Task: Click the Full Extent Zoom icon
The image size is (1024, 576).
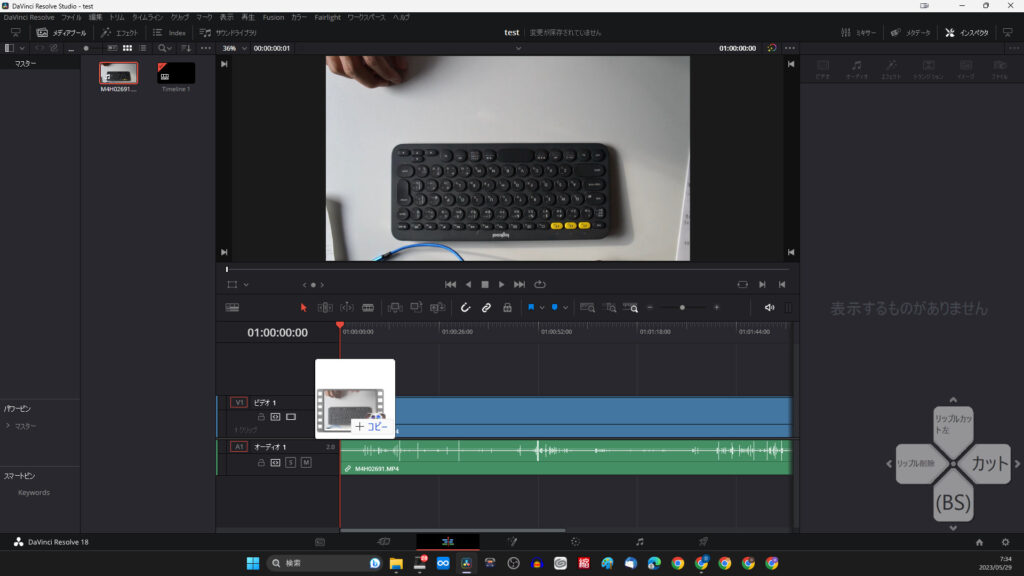Action: pos(587,308)
